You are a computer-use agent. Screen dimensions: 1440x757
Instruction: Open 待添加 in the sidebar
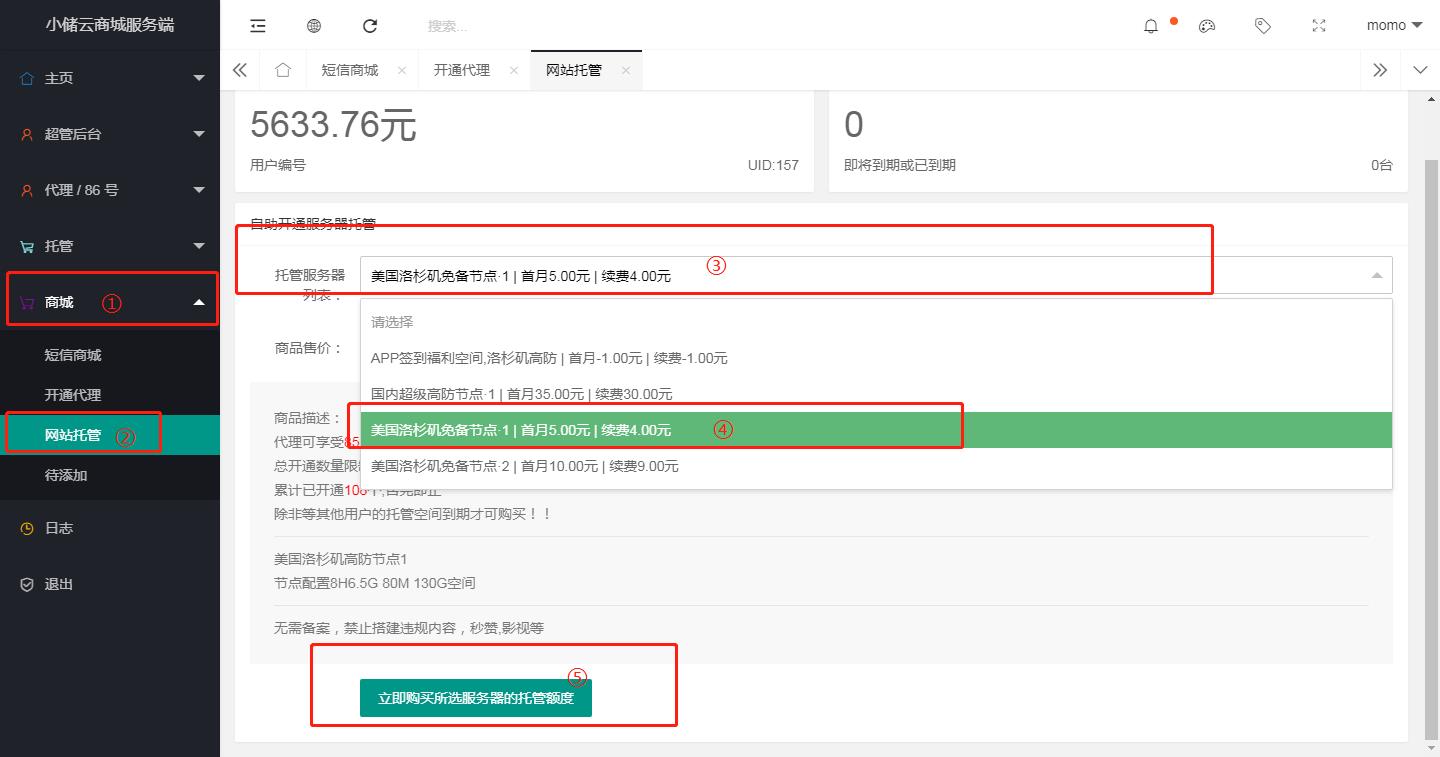point(110,475)
